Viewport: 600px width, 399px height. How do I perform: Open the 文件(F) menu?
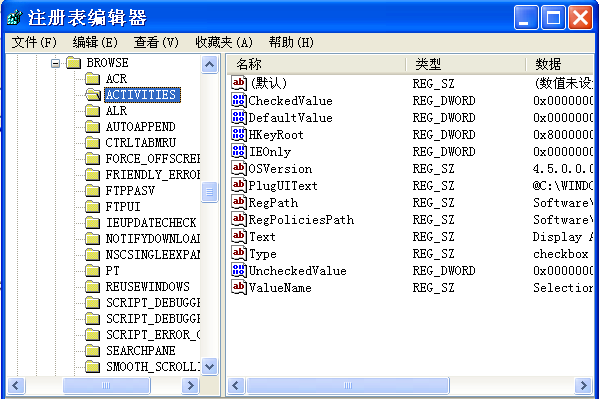(34, 42)
